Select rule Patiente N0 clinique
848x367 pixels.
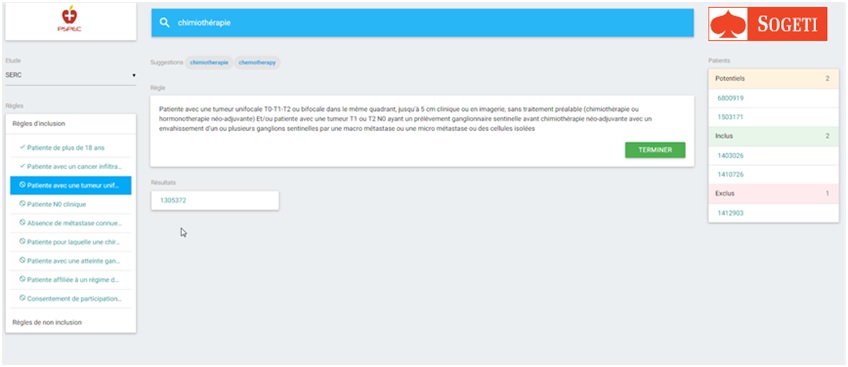click(x=71, y=204)
